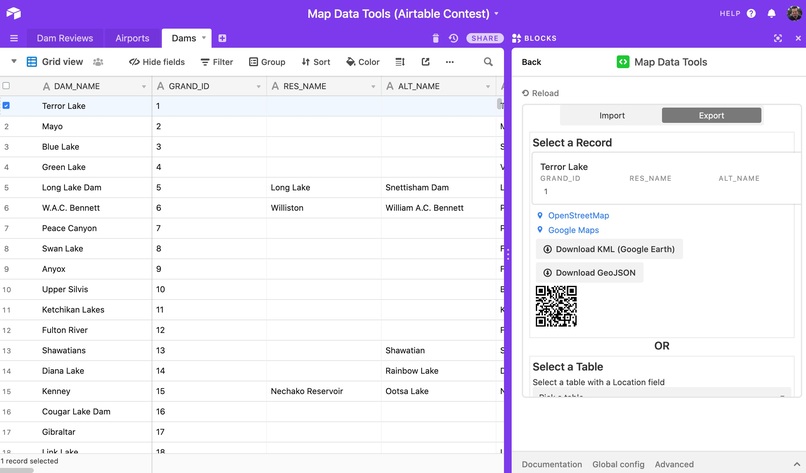Open the Color option
Image resolution: width=806 pixels, height=473 pixels.
362,62
